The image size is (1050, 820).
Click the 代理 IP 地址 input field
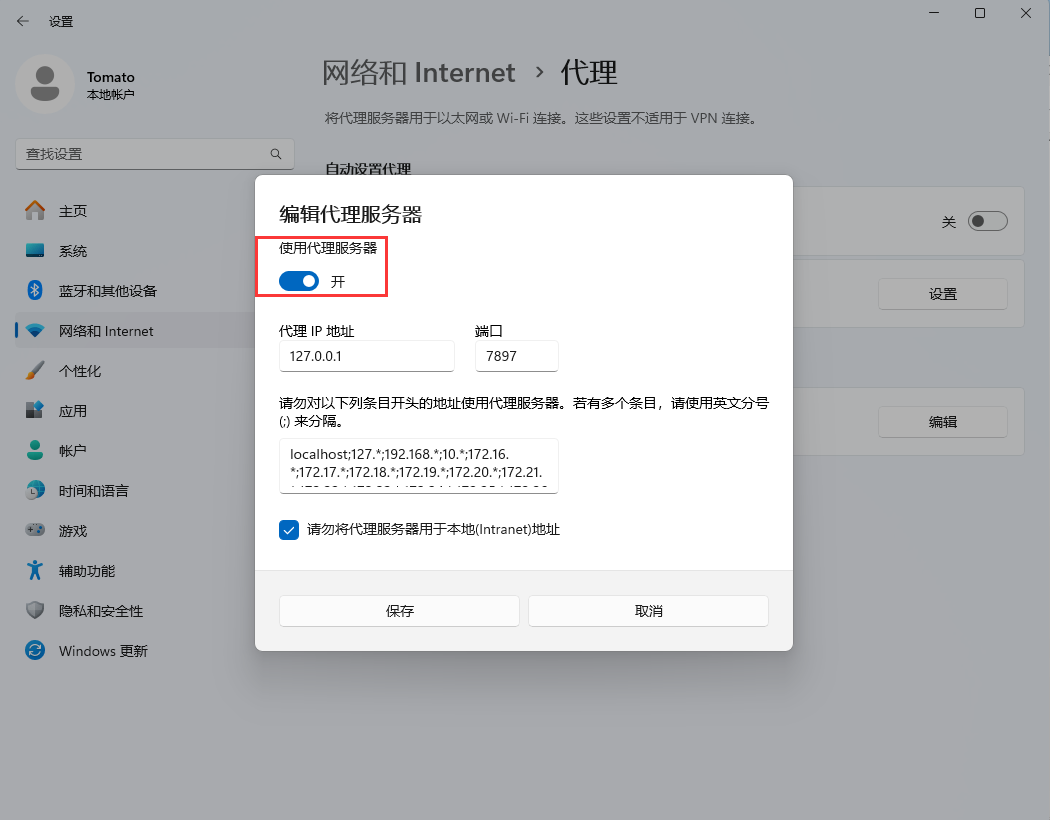coord(366,356)
